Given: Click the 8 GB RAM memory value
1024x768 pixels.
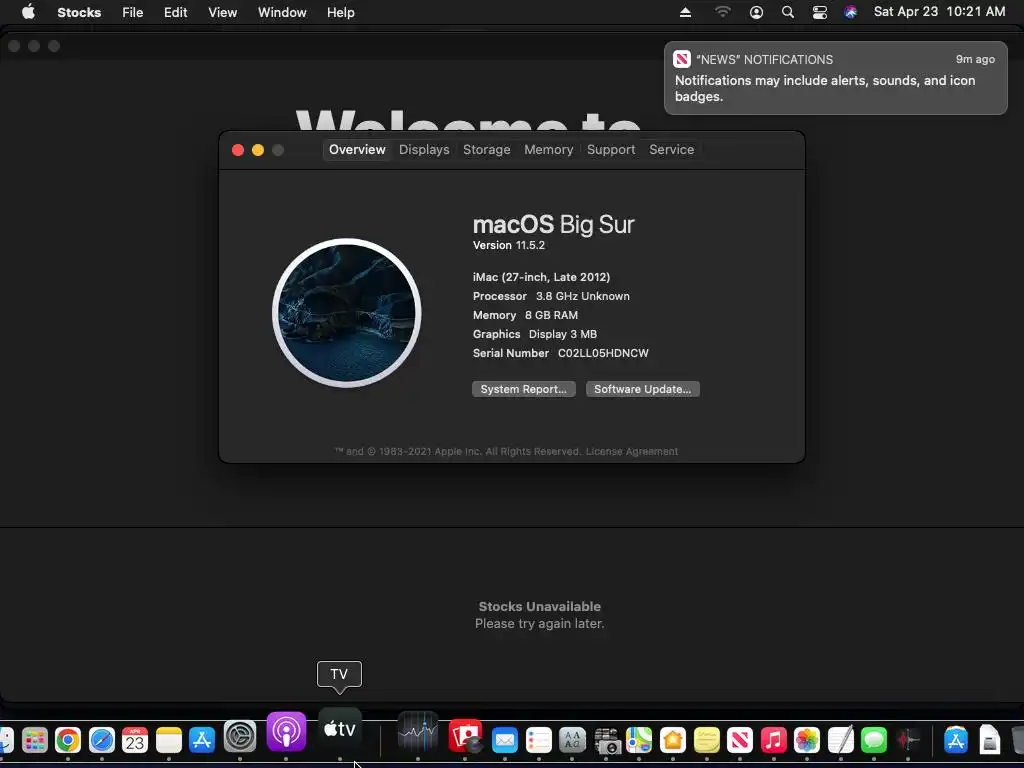Looking at the screenshot, I should point(551,315).
